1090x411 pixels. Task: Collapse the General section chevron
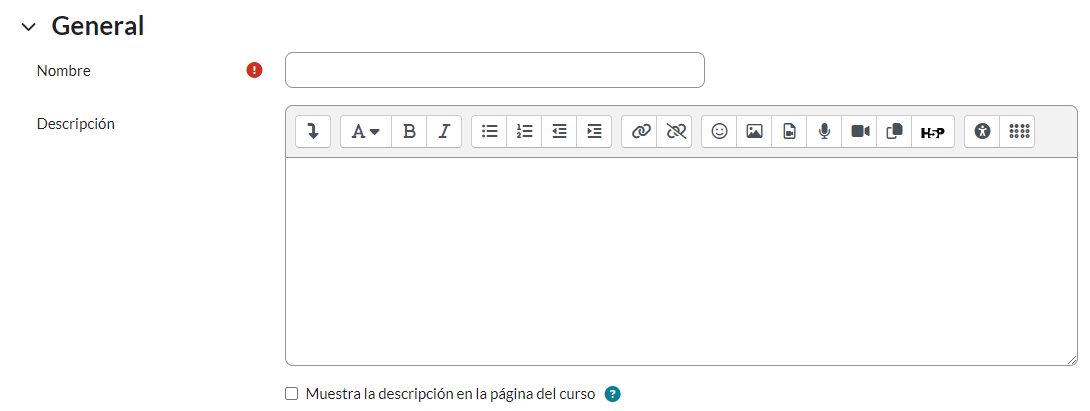[28, 27]
